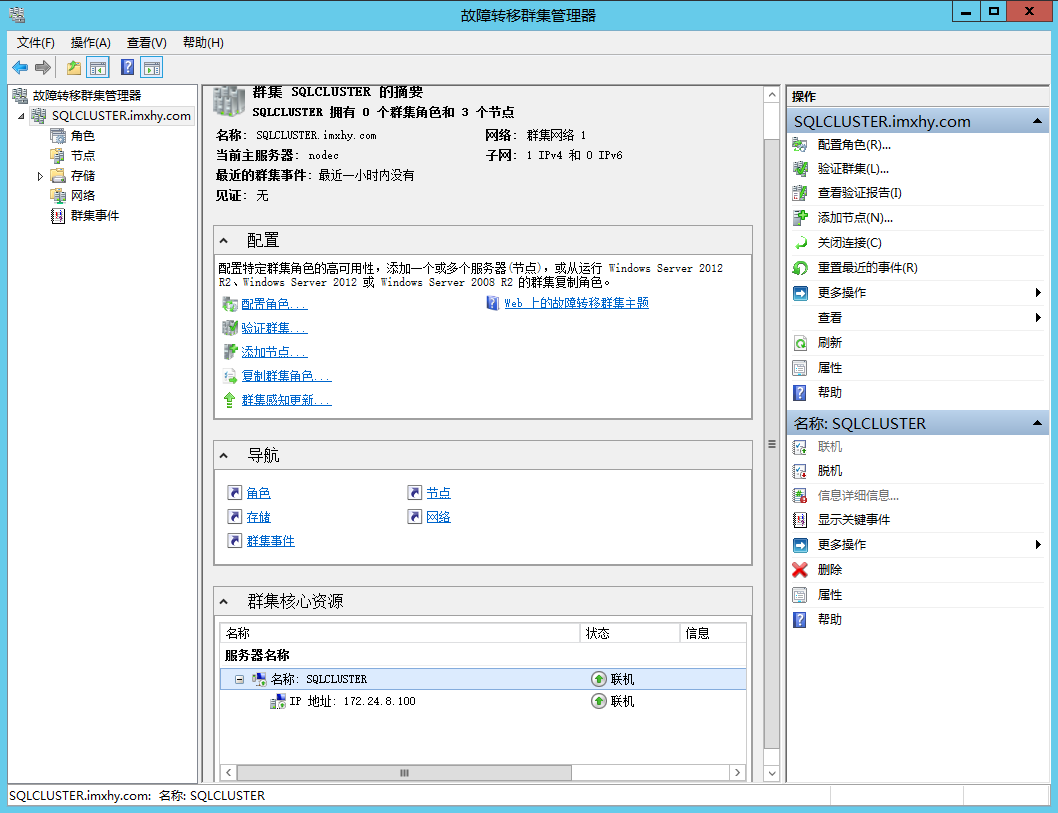Collapse the 名称: SQLCLUSTER actions group

coord(1037,423)
